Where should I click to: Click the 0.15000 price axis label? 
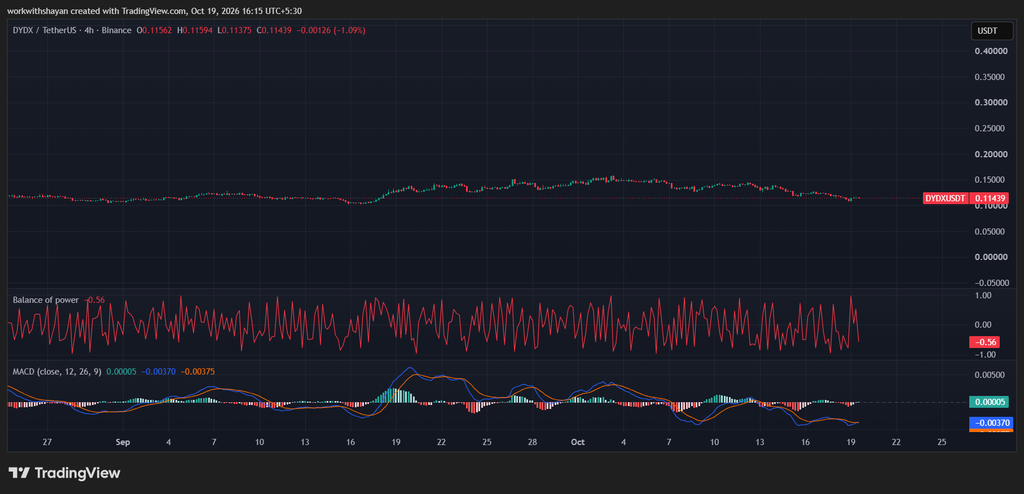pos(989,180)
